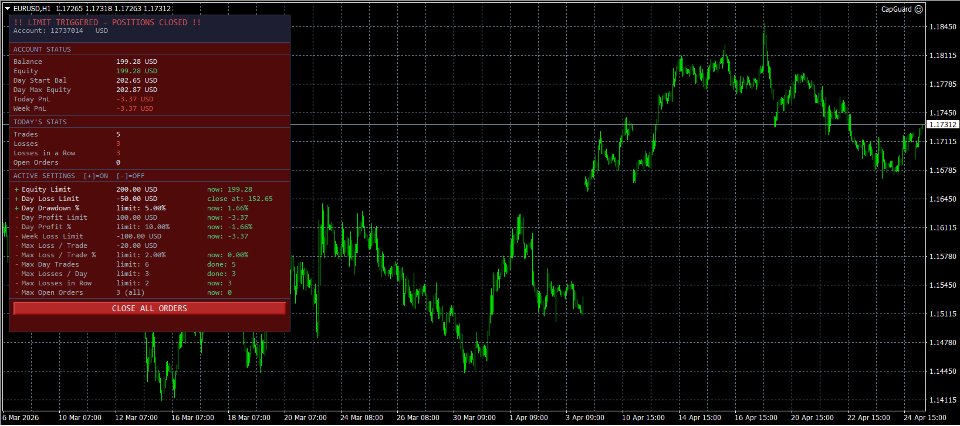Click the 1.16450 price axis label
The image size is (960, 426).
(x=942, y=199)
